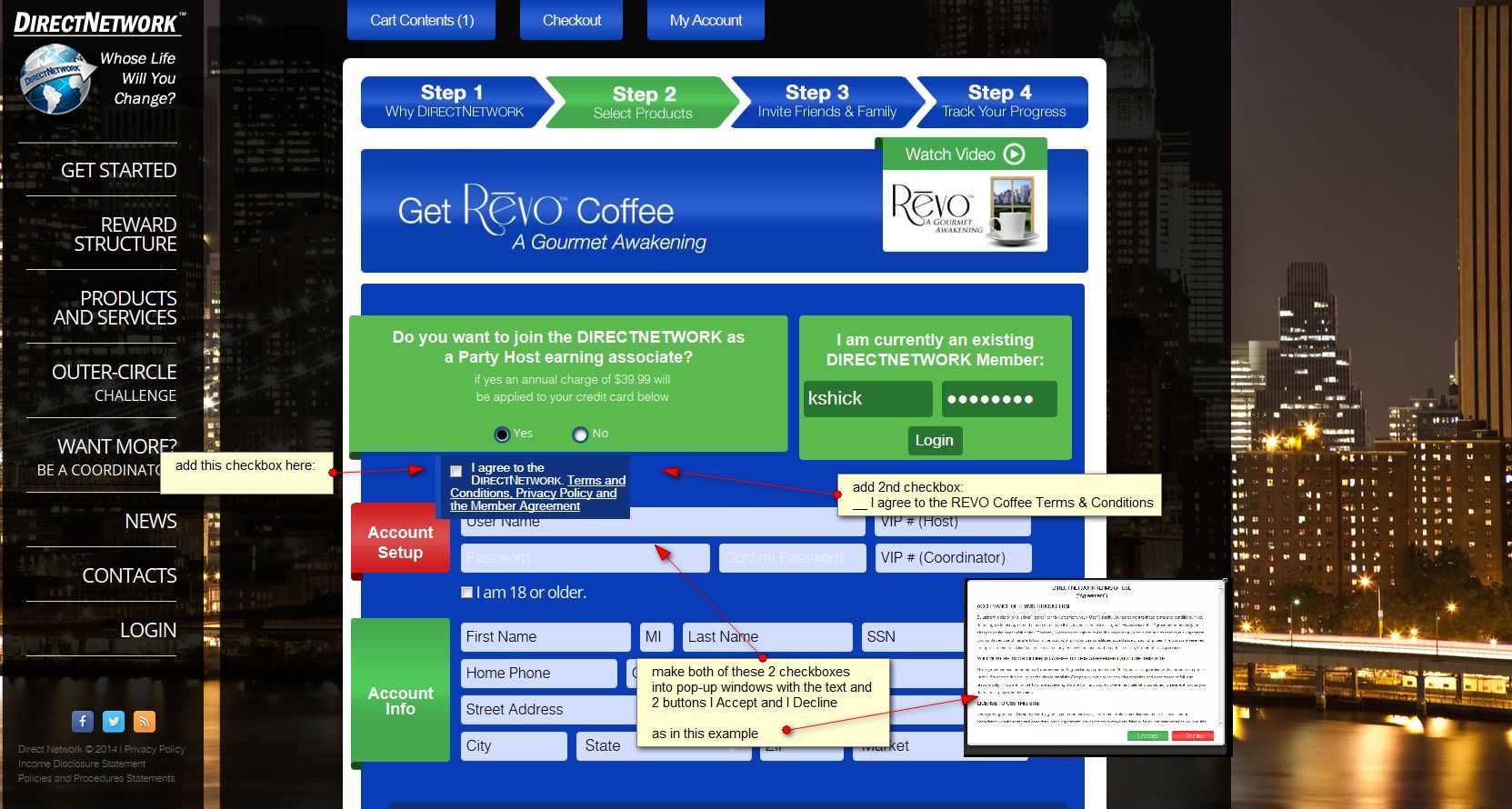This screenshot has width=1512, height=809.
Task: Click the Home Phone field
Action: 539,674
